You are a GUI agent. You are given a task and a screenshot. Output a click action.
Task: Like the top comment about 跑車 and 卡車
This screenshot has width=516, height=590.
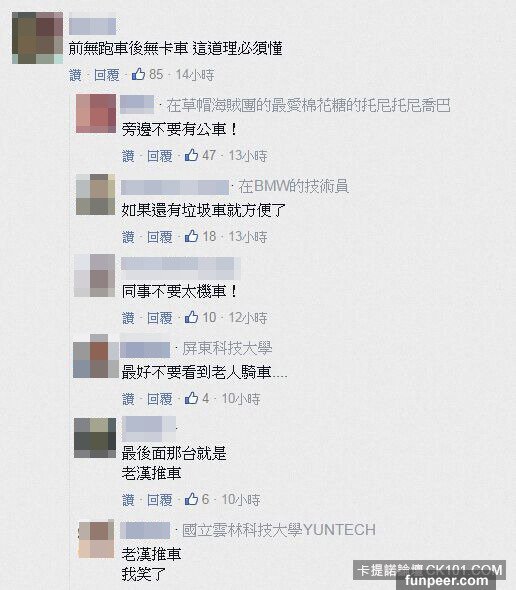tap(75, 75)
